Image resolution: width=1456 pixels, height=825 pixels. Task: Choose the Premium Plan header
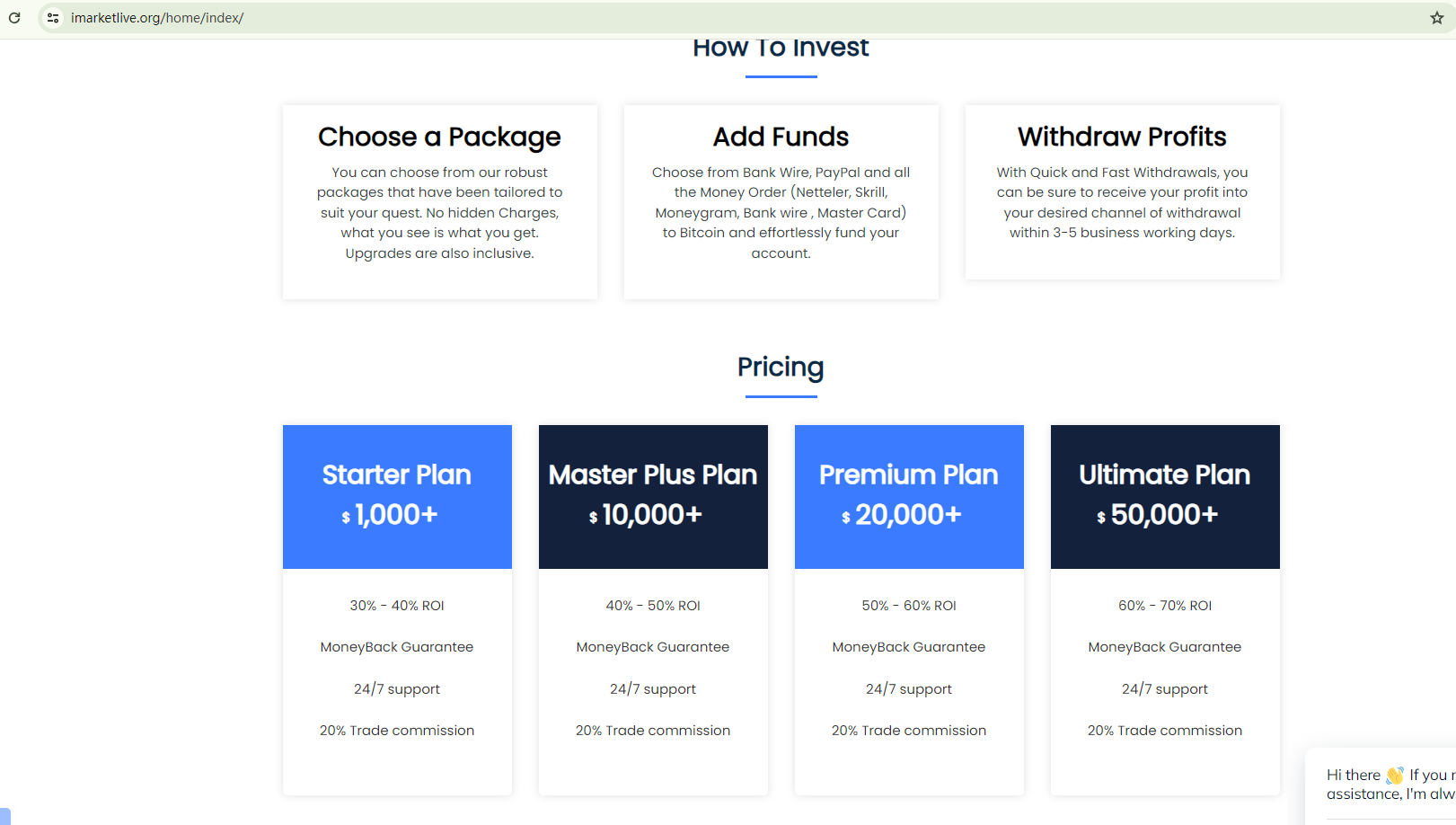[909, 475]
